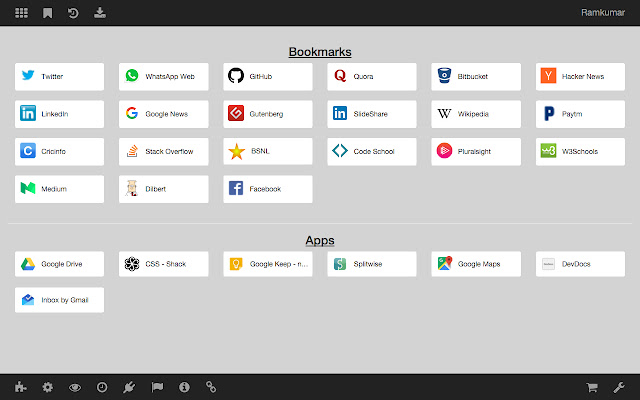640x400 pixels.
Task: Click the plug icon in bottom bar
Action: tap(129, 387)
